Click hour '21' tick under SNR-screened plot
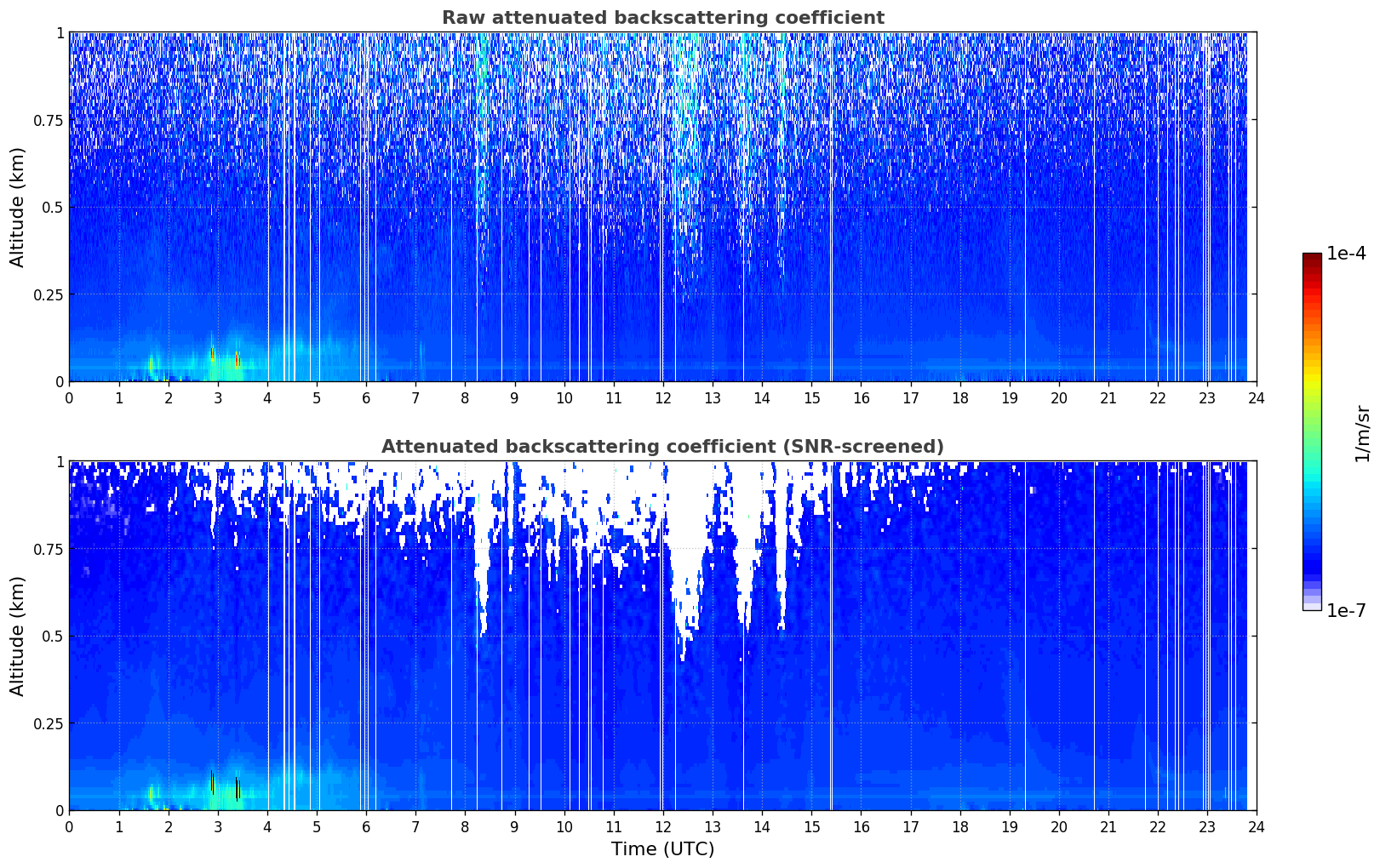The height and width of the screenshot is (868, 1380). pos(1108,826)
